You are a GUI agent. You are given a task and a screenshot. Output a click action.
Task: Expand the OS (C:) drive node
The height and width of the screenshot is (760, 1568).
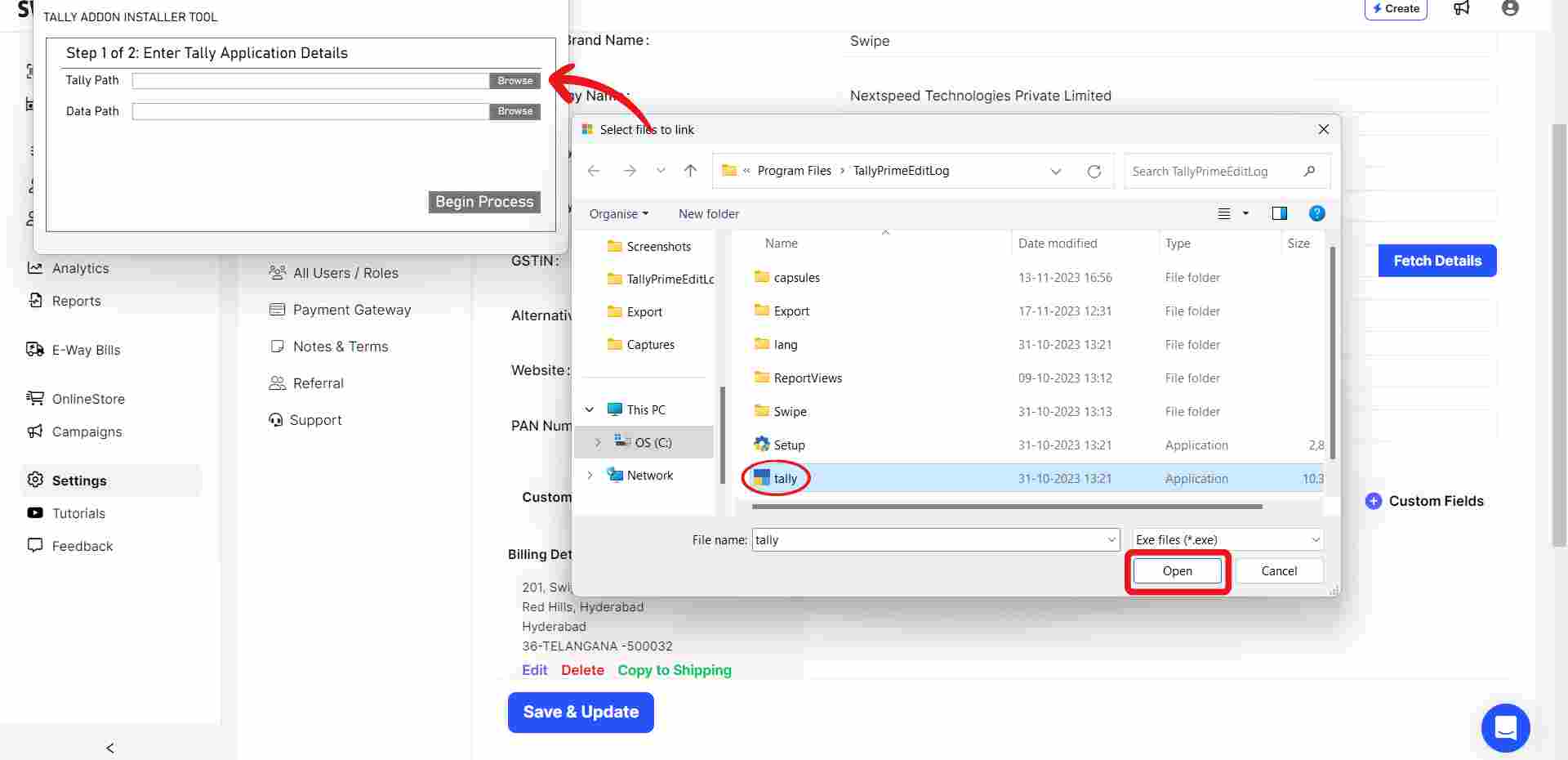[x=598, y=442]
